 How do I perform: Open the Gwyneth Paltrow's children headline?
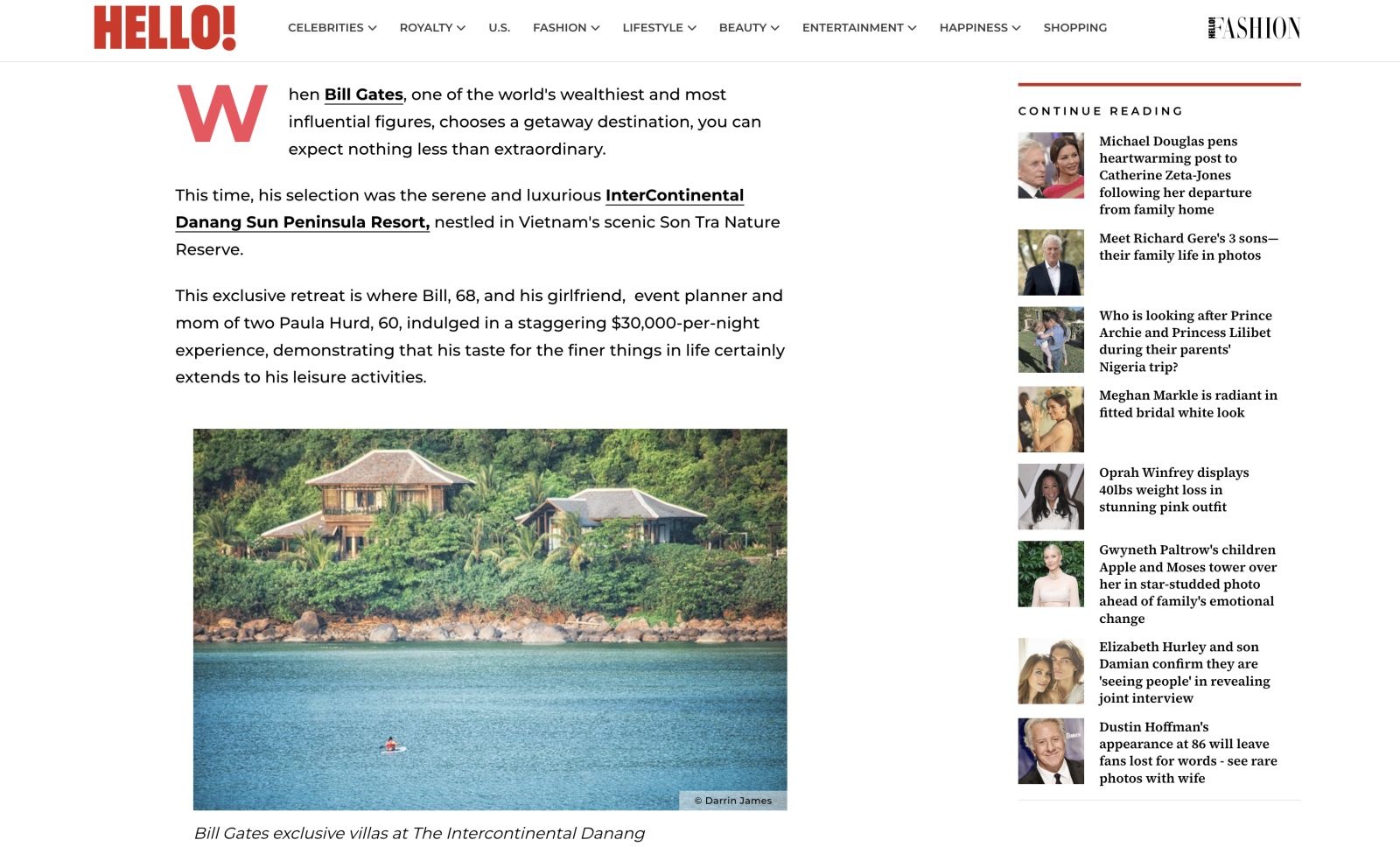[1187, 584]
